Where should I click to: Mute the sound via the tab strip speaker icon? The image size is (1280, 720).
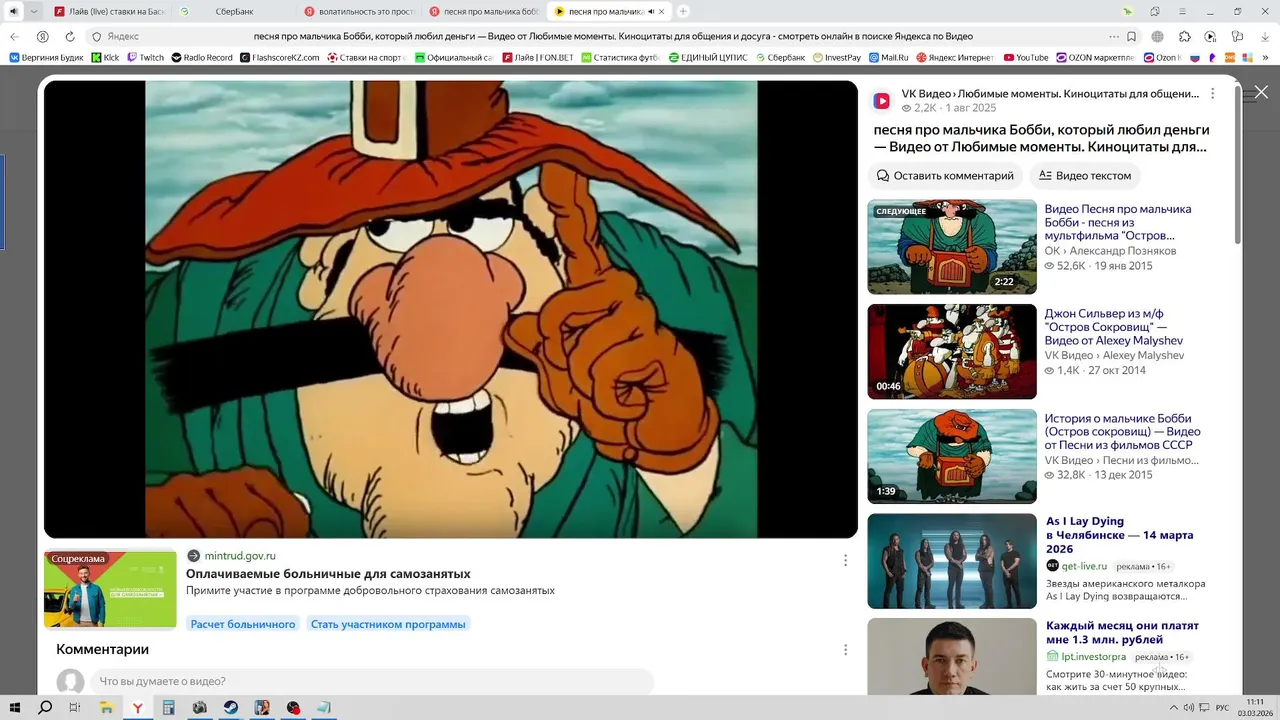[x=13, y=11]
